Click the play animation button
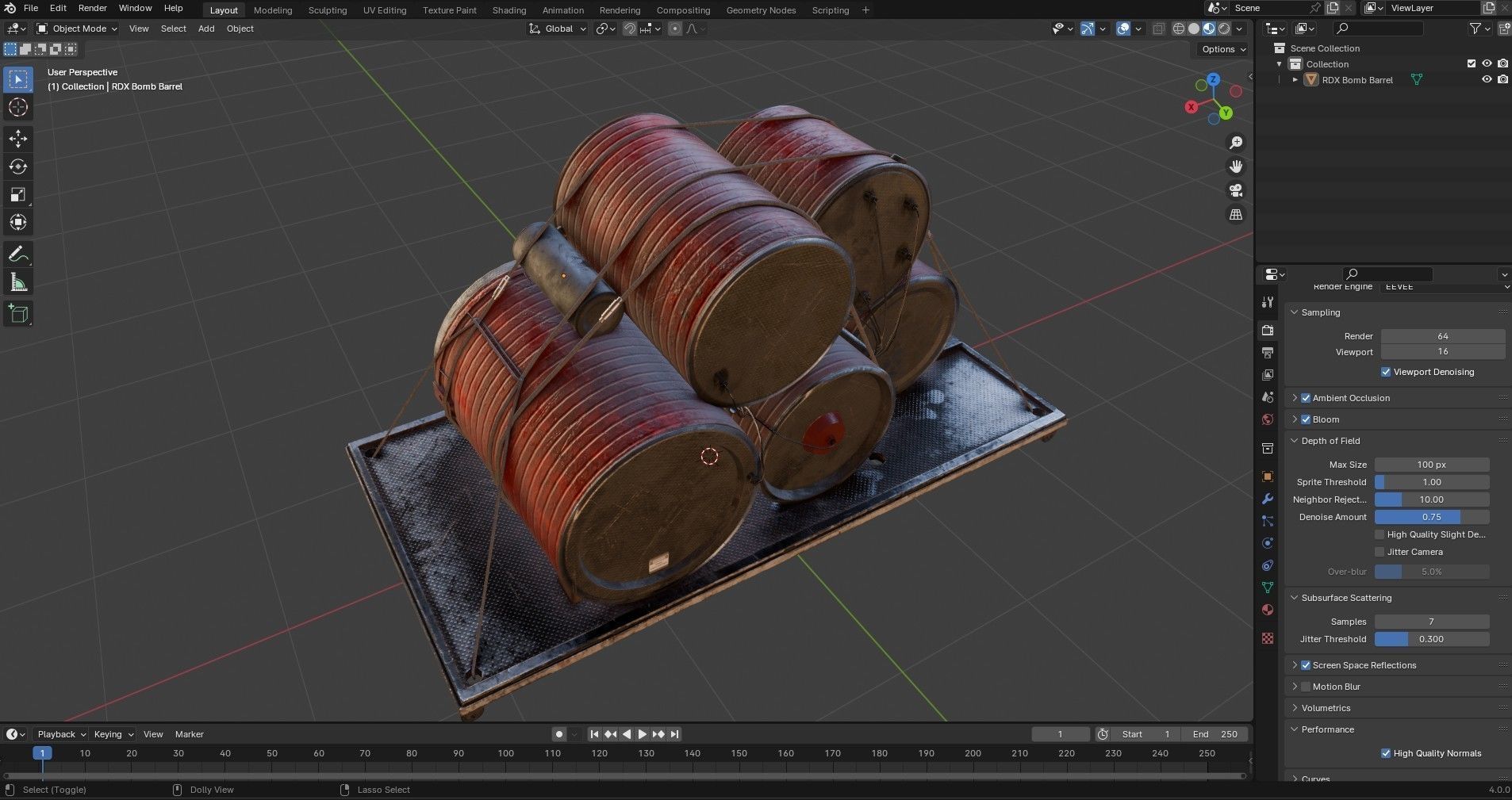Viewport: 1512px width, 800px height. click(x=643, y=734)
